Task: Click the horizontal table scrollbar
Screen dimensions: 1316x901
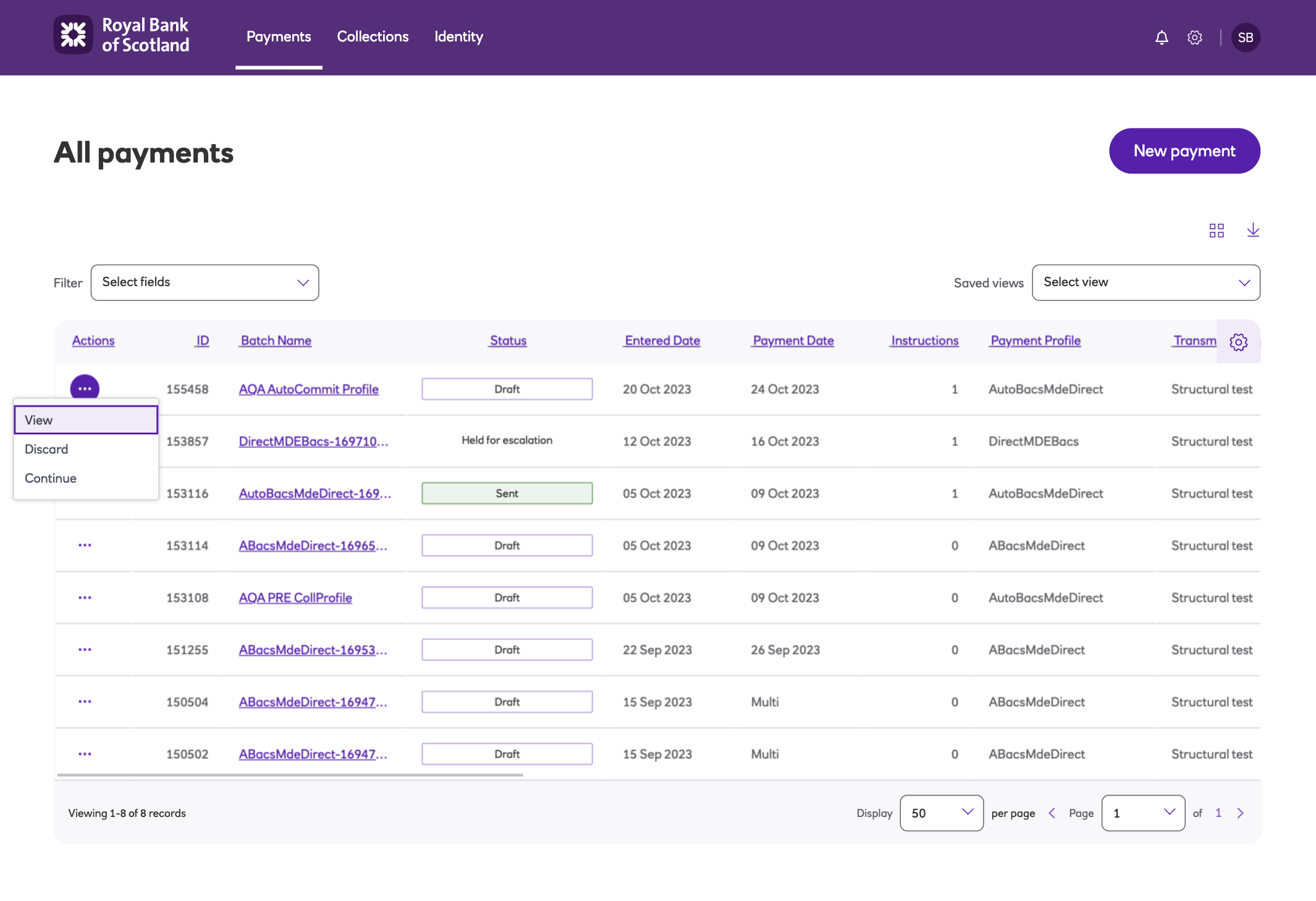Action: pyautogui.click(x=290, y=774)
